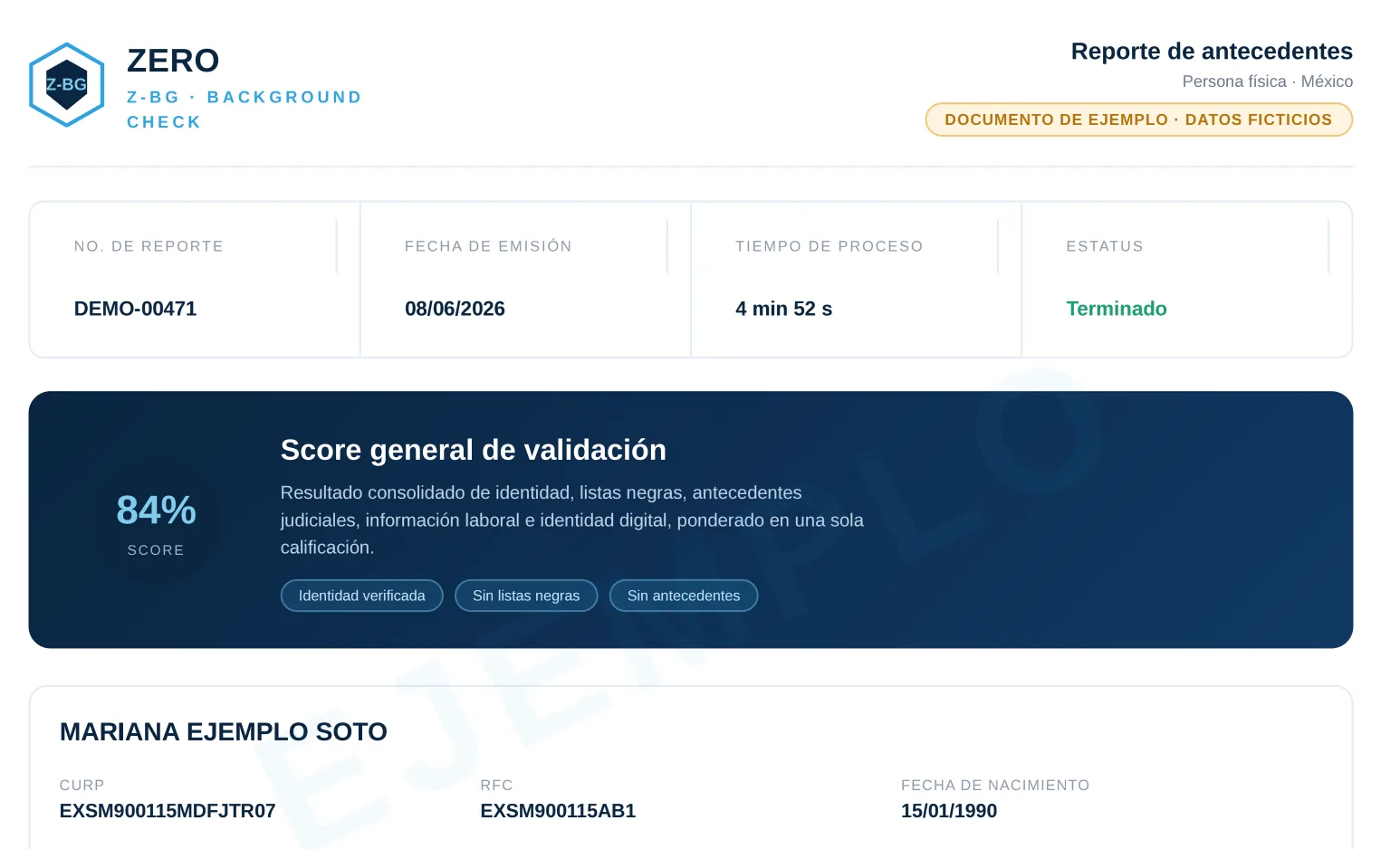
Task: Click the Z-BG · BACKGROUND CHECK tagline
Action: pyautogui.click(x=244, y=110)
